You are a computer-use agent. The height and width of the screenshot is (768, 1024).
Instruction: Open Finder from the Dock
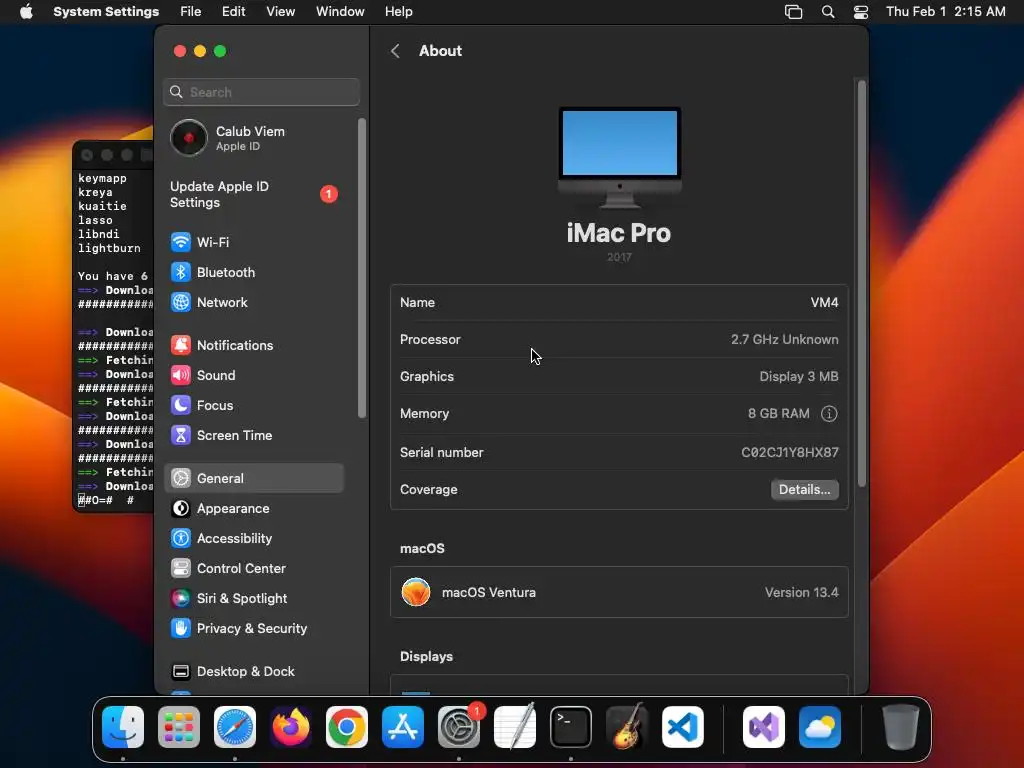pyautogui.click(x=123, y=727)
